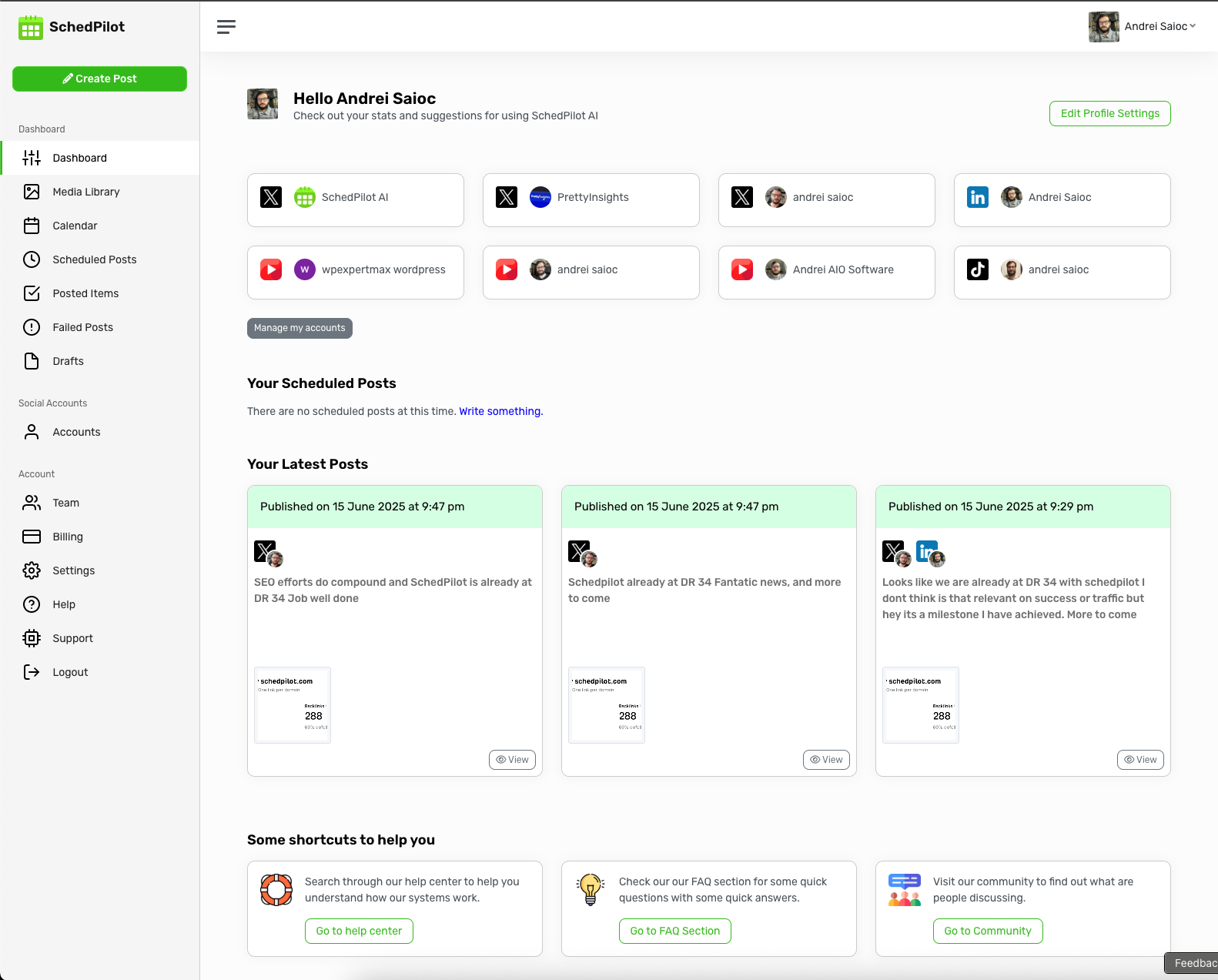Click the X icon on SchedPilot AI card
The width and height of the screenshot is (1218, 980).
[271, 197]
